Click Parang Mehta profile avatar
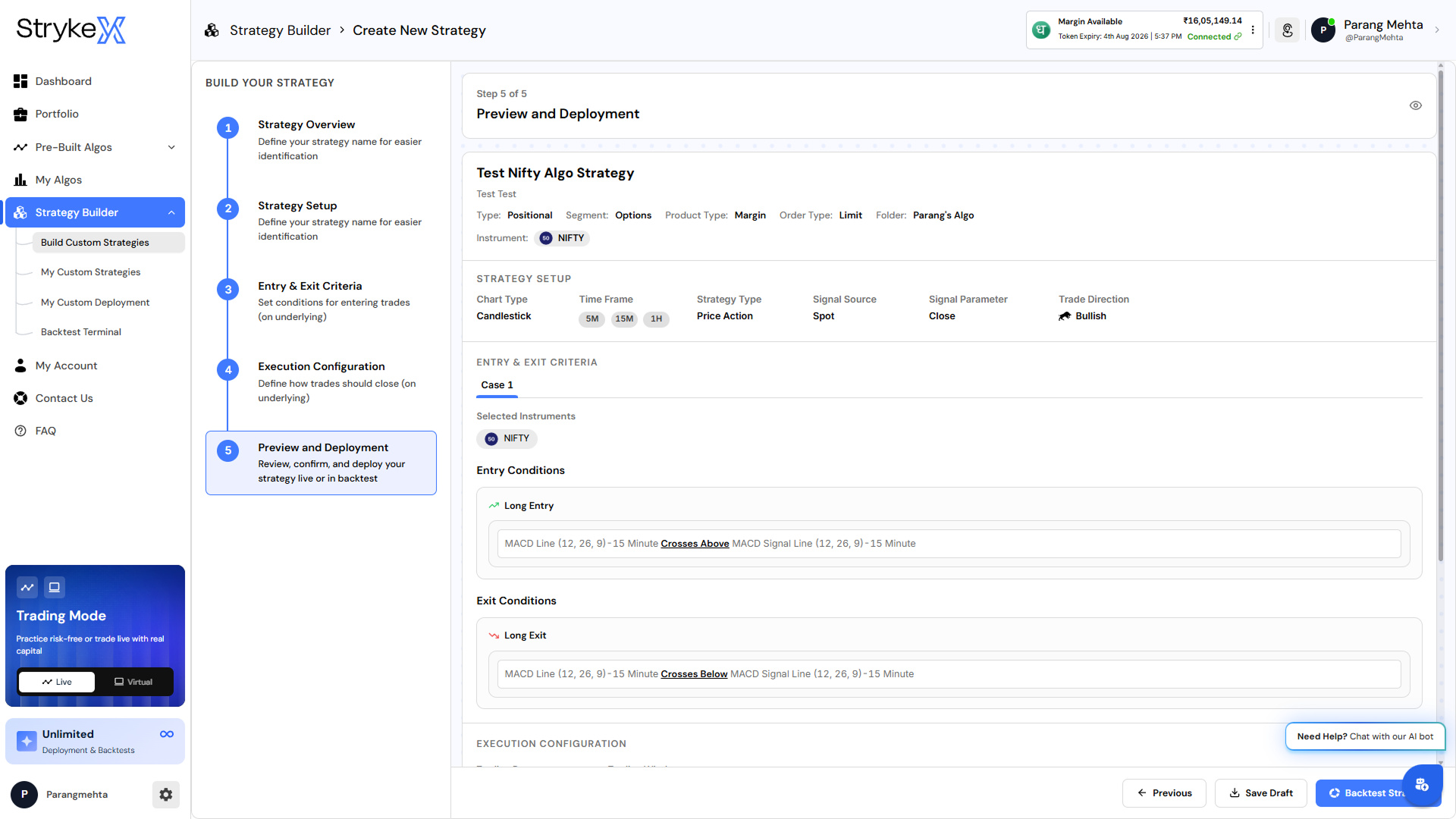This screenshot has width=1456, height=819. pyautogui.click(x=1323, y=30)
